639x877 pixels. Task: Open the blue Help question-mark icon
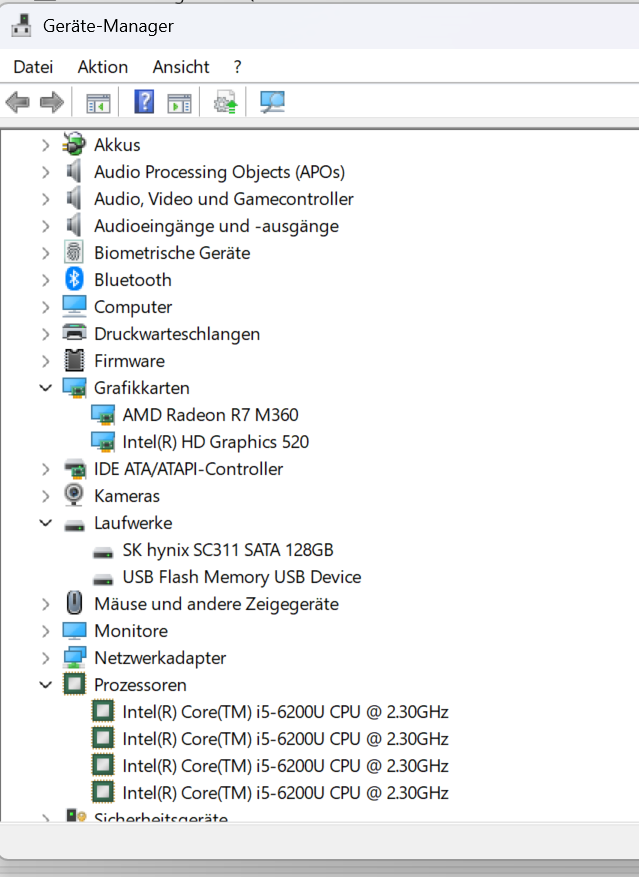[144, 102]
